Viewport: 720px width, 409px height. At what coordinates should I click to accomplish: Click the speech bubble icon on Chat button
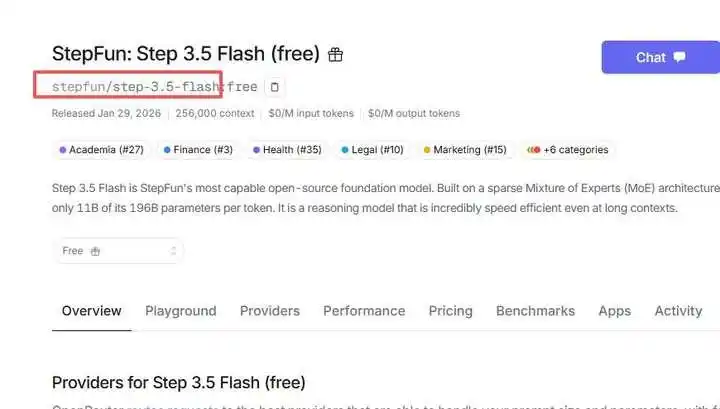coord(680,57)
